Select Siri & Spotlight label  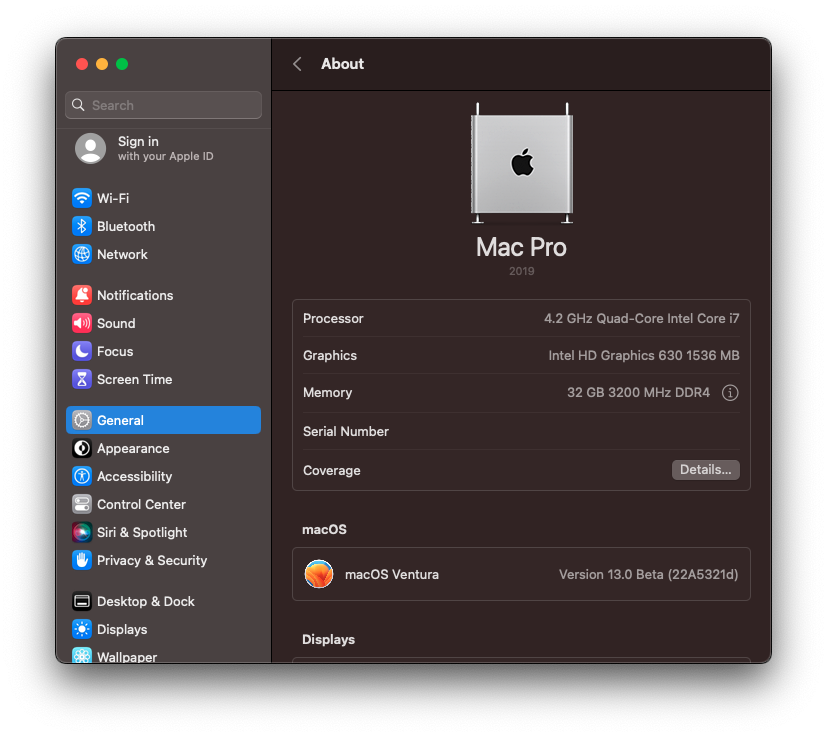pyautogui.click(x=142, y=532)
